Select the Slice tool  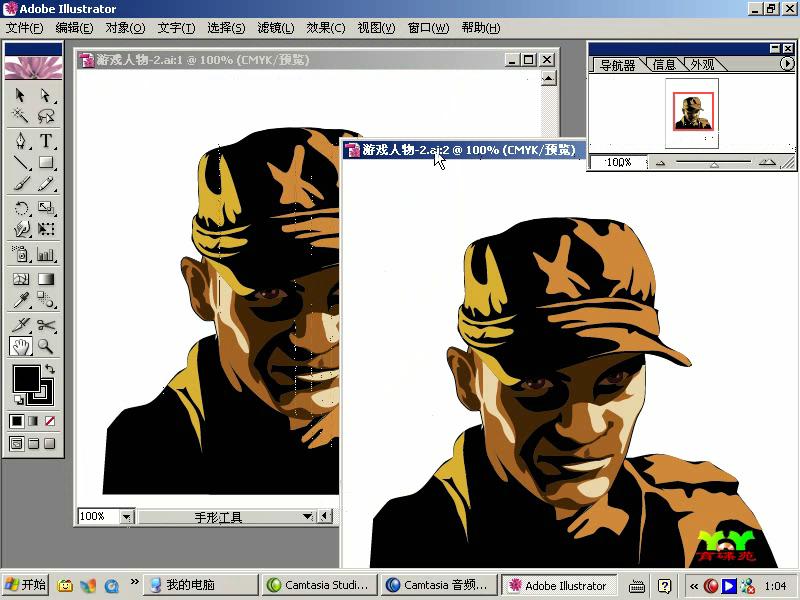point(20,324)
